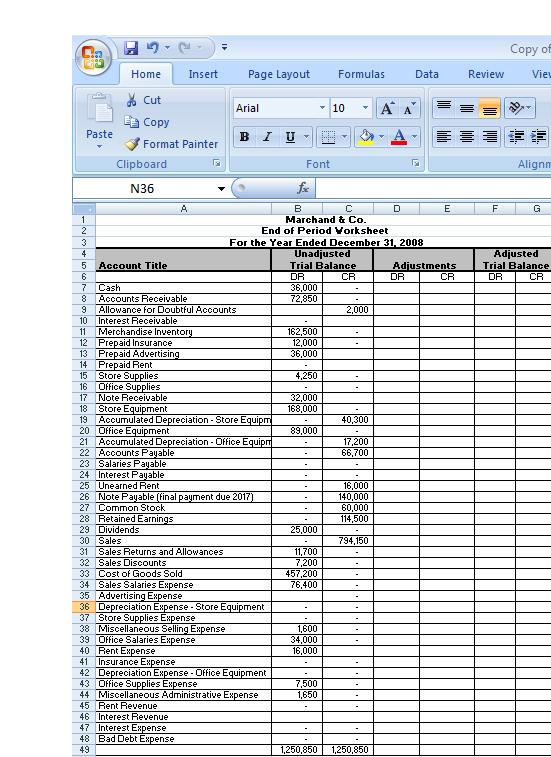This screenshot has height=757, width=551.
Task: Align text left
Action: (x=444, y=137)
